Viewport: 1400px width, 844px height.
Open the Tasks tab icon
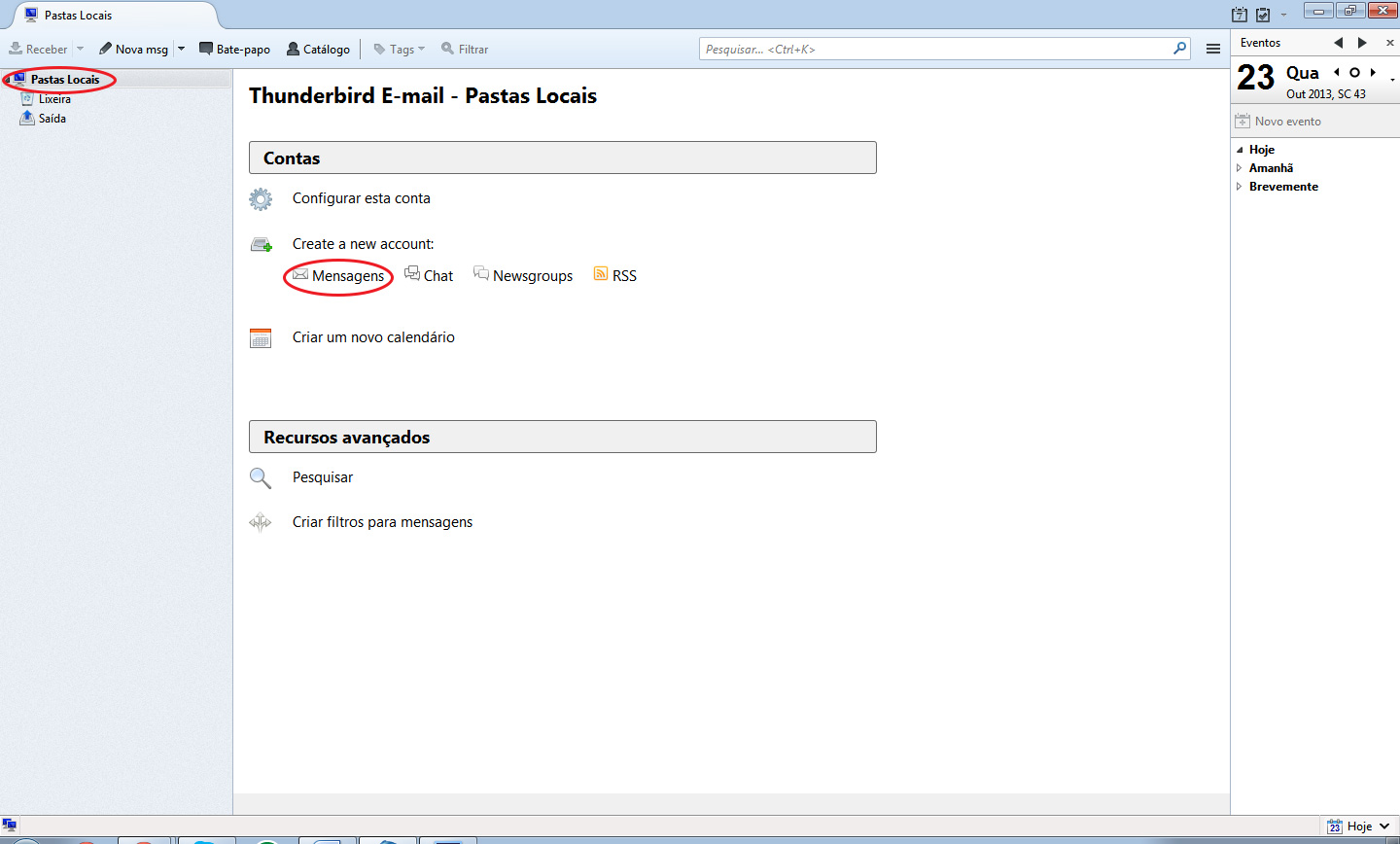click(x=1263, y=15)
